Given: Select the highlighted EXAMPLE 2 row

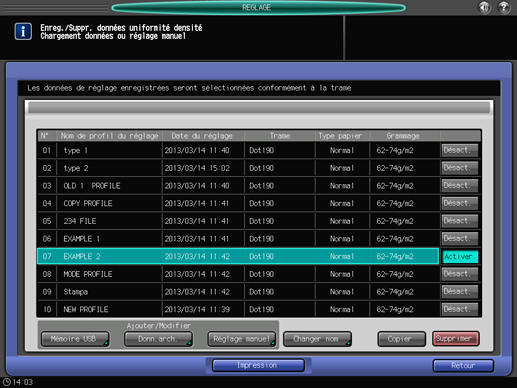Looking at the screenshot, I should pyautogui.click(x=238, y=256).
